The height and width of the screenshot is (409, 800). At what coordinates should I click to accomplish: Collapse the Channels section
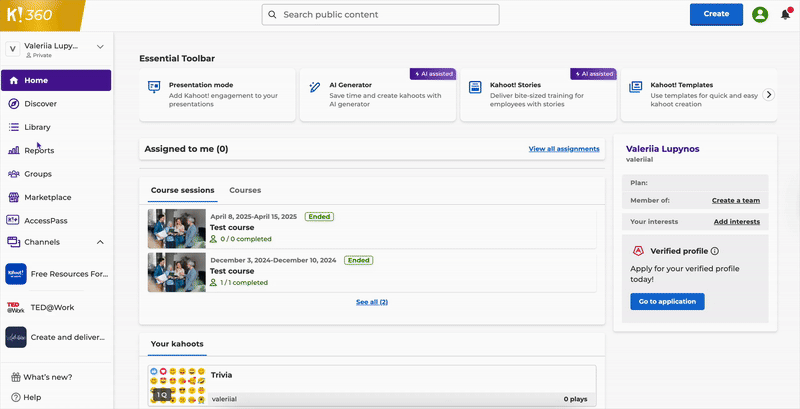100,242
